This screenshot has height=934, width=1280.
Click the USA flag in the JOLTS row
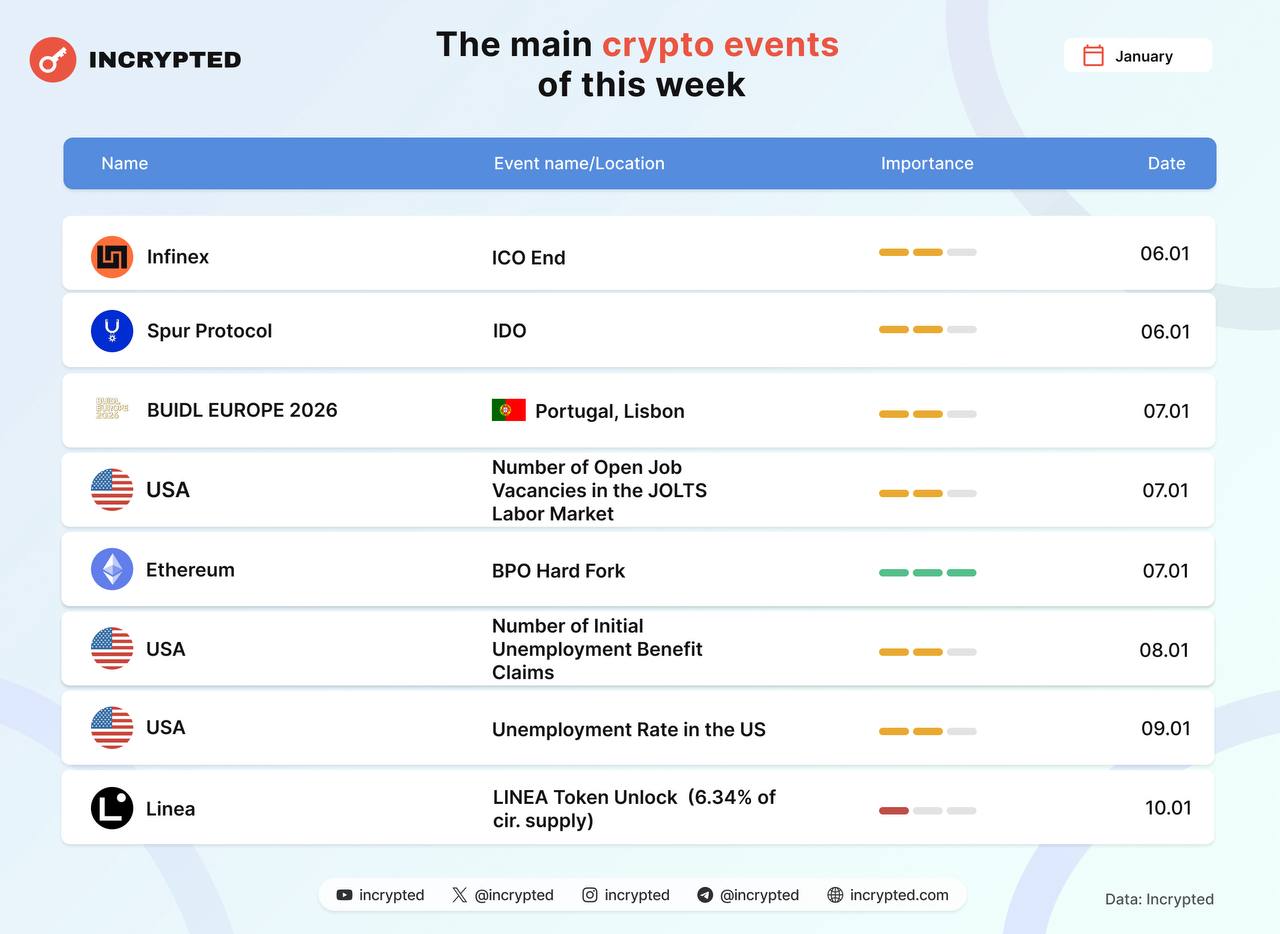[x=112, y=490]
